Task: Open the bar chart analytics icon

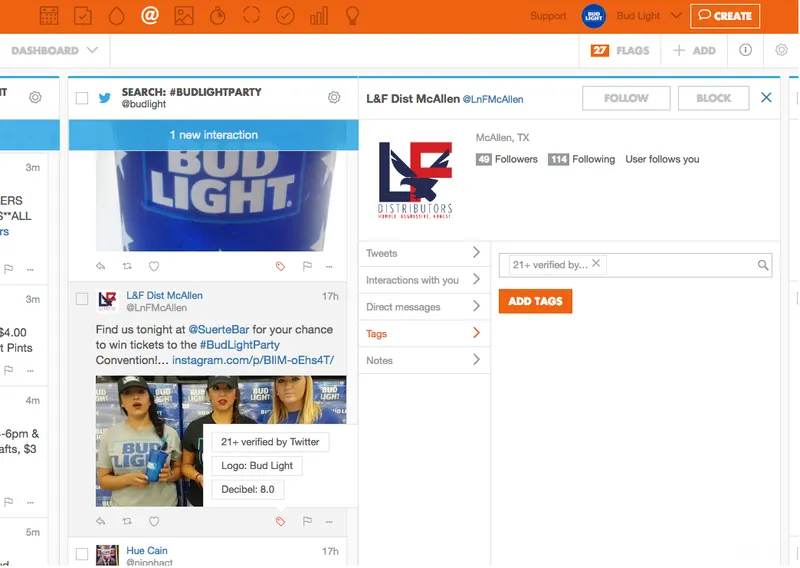Action: [319, 16]
